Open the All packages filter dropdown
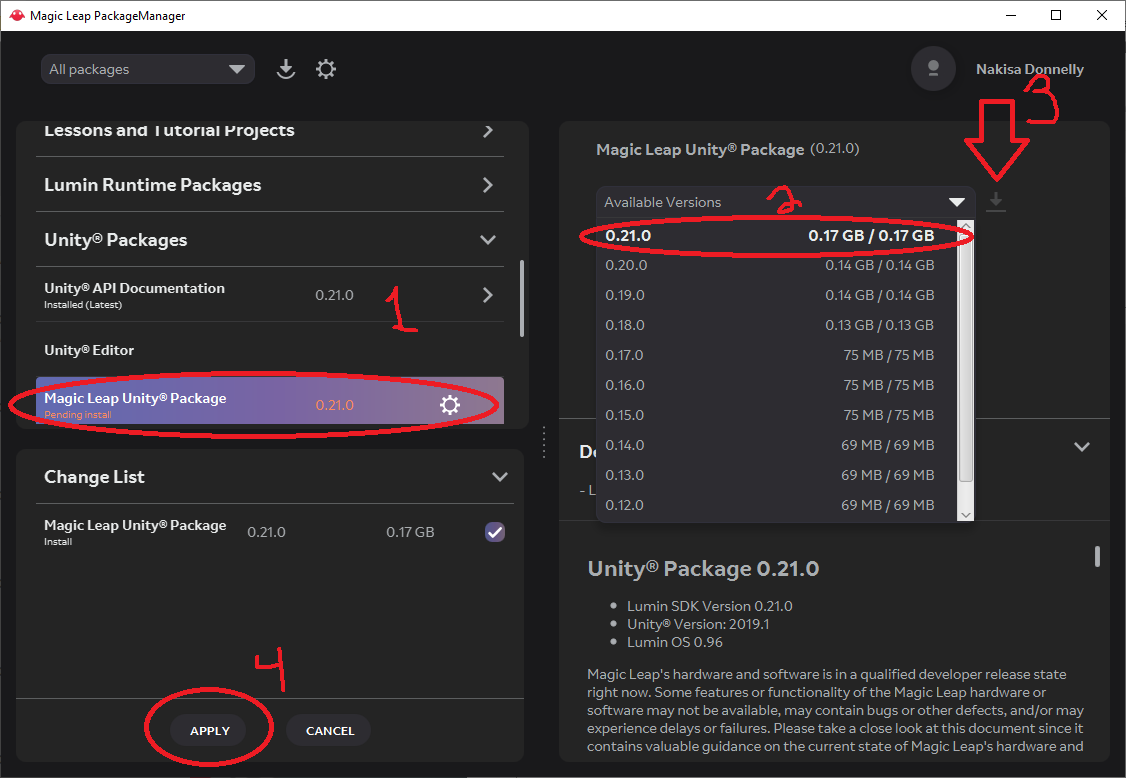This screenshot has width=1126, height=778. point(147,69)
